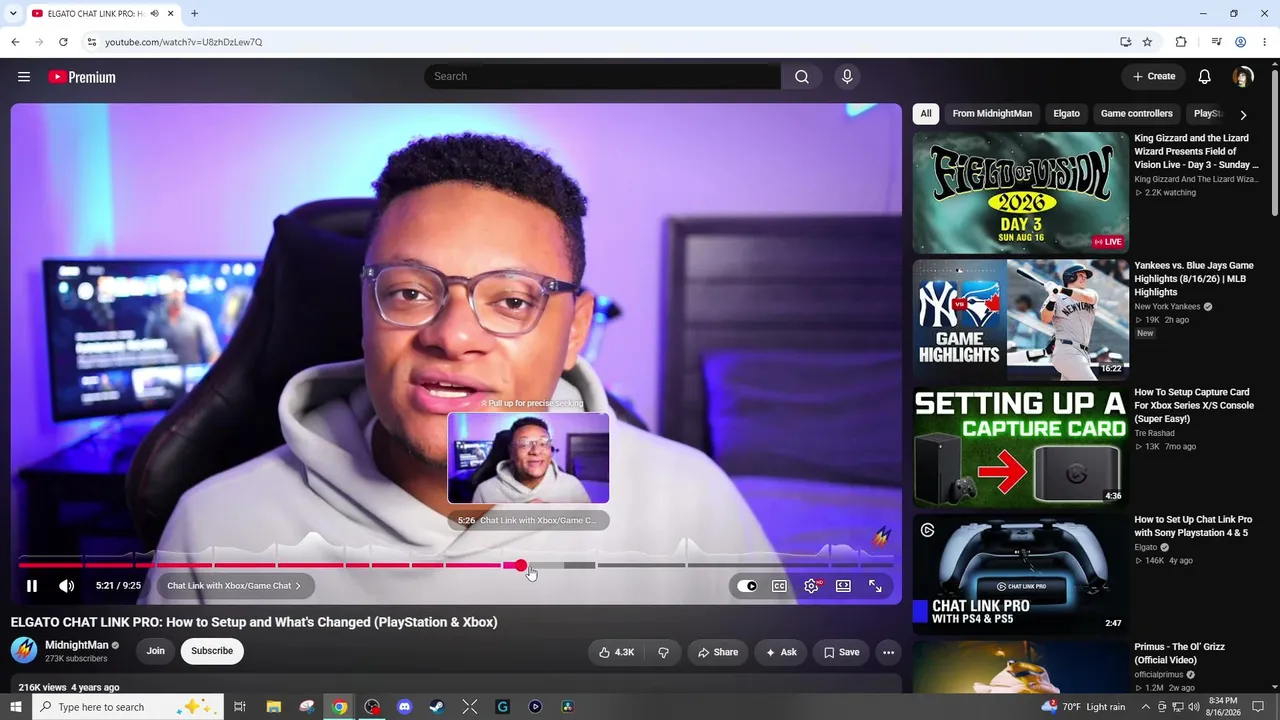
Task: Open MidnightMan channel avatar
Action: (x=24, y=651)
